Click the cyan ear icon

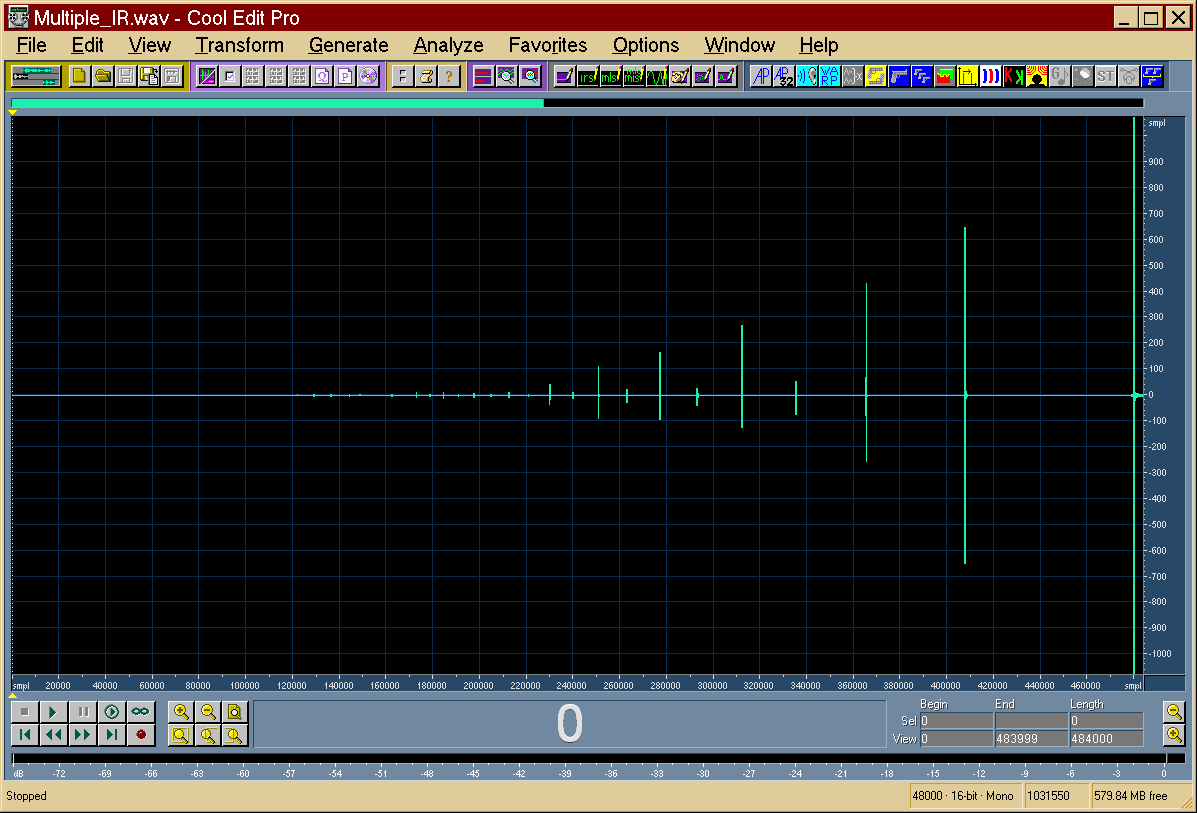(x=807, y=76)
